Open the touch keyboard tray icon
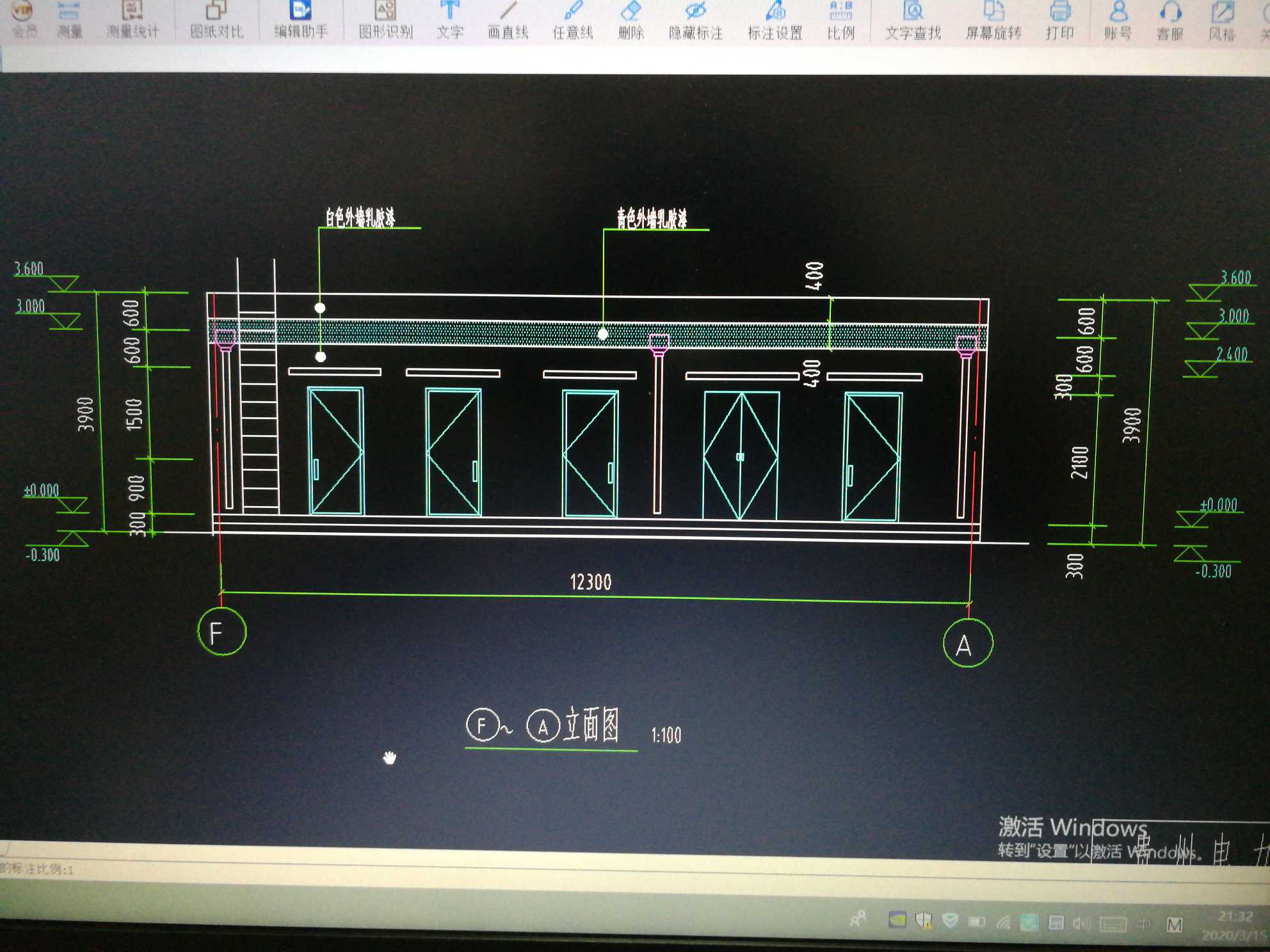Screen dimensions: 1270x952 point(1113,924)
